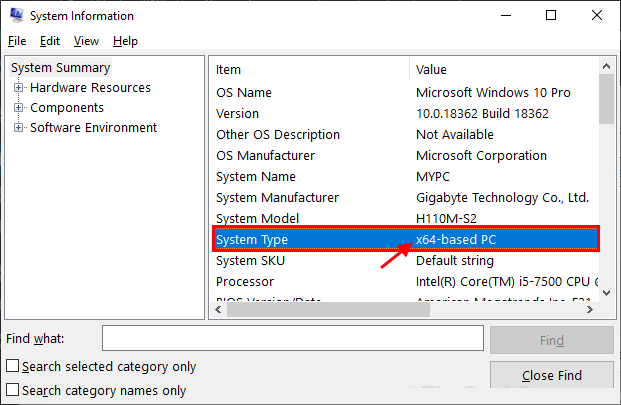
Task: Expand the Hardware Resources node
Action: pyautogui.click(x=18, y=88)
